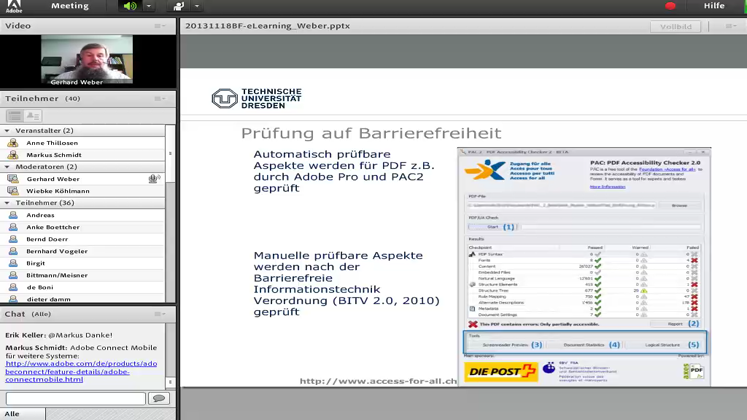
Task: Click presenter icon beside Wiebke Köhlmann
Action: [x=13, y=191]
